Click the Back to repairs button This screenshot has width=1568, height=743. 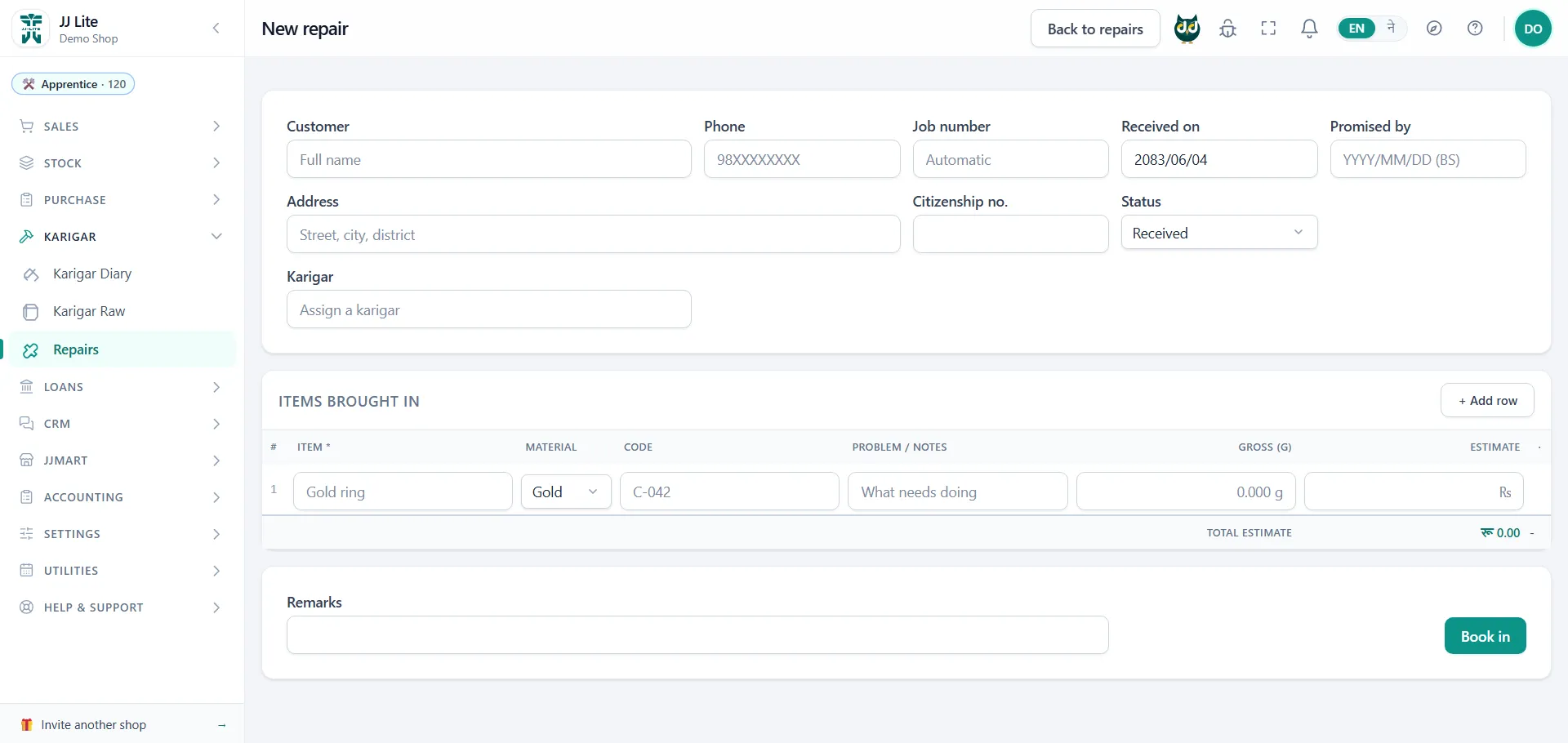tap(1095, 29)
